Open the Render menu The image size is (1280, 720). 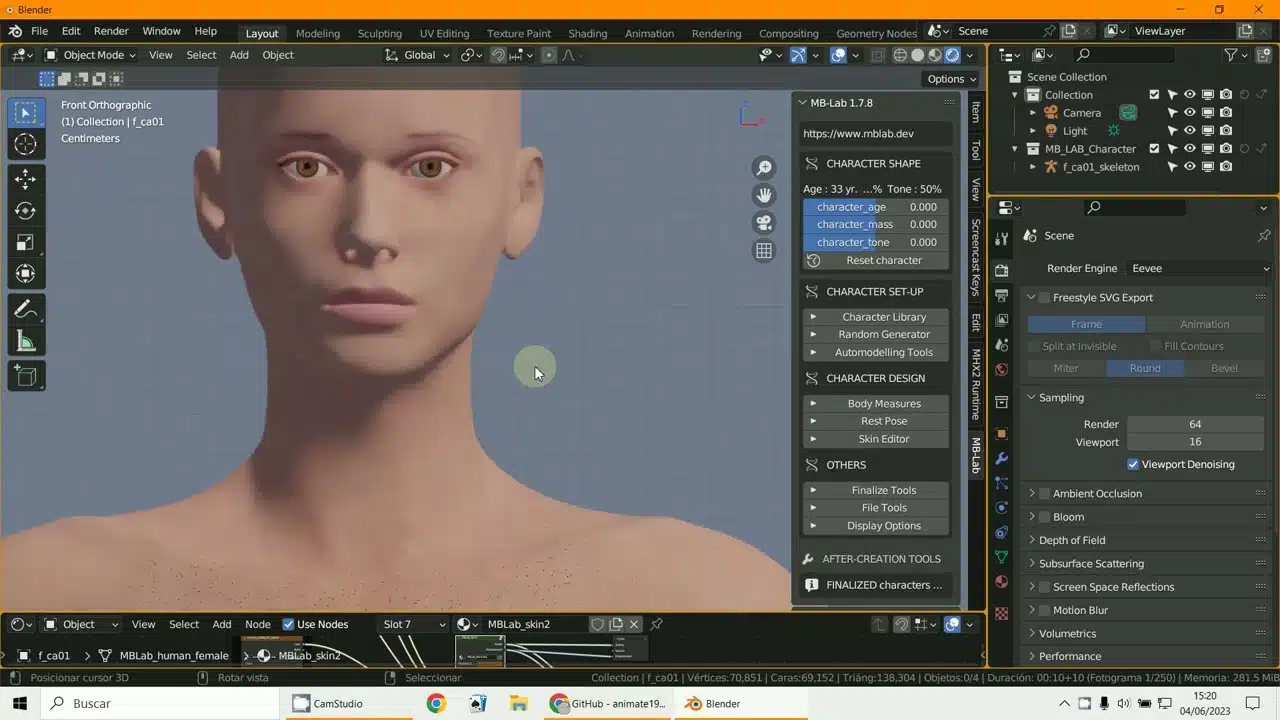click(x=111, y=31)
